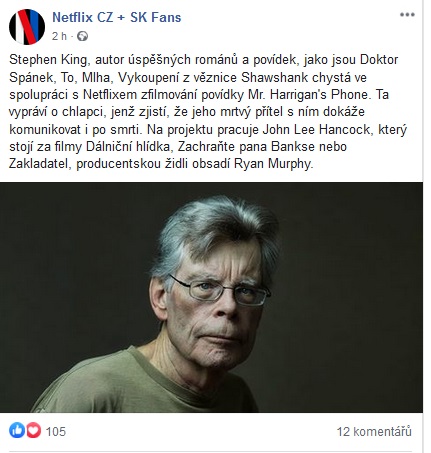Open the Netflix CZ + SK Fans page link
The height and width of the screenshot is (453, 431).
pos(117,17)
